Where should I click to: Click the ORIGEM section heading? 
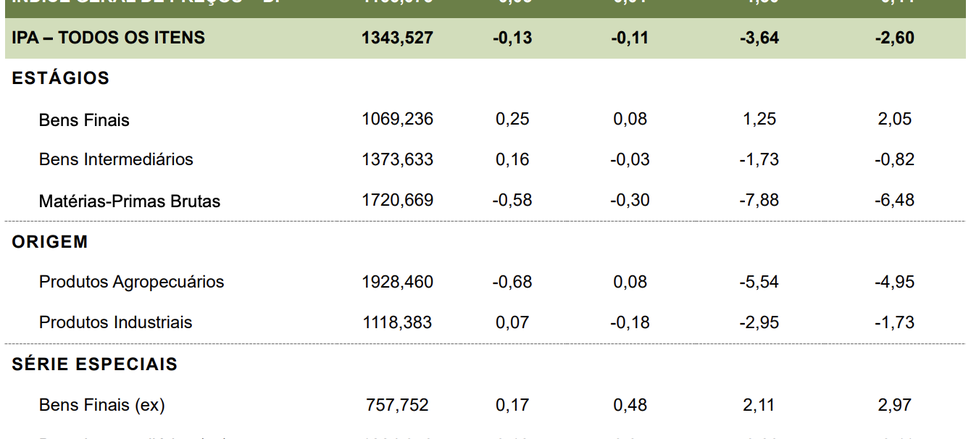[x=50, y=242]
